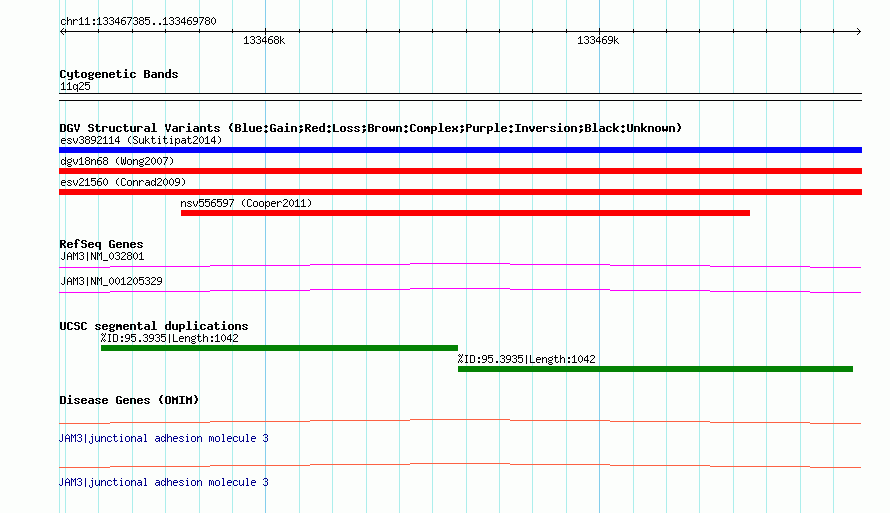Select the red dgv18n68 loss variant bar
Viewport: 890px width, 513px height.
pos(460,171)
